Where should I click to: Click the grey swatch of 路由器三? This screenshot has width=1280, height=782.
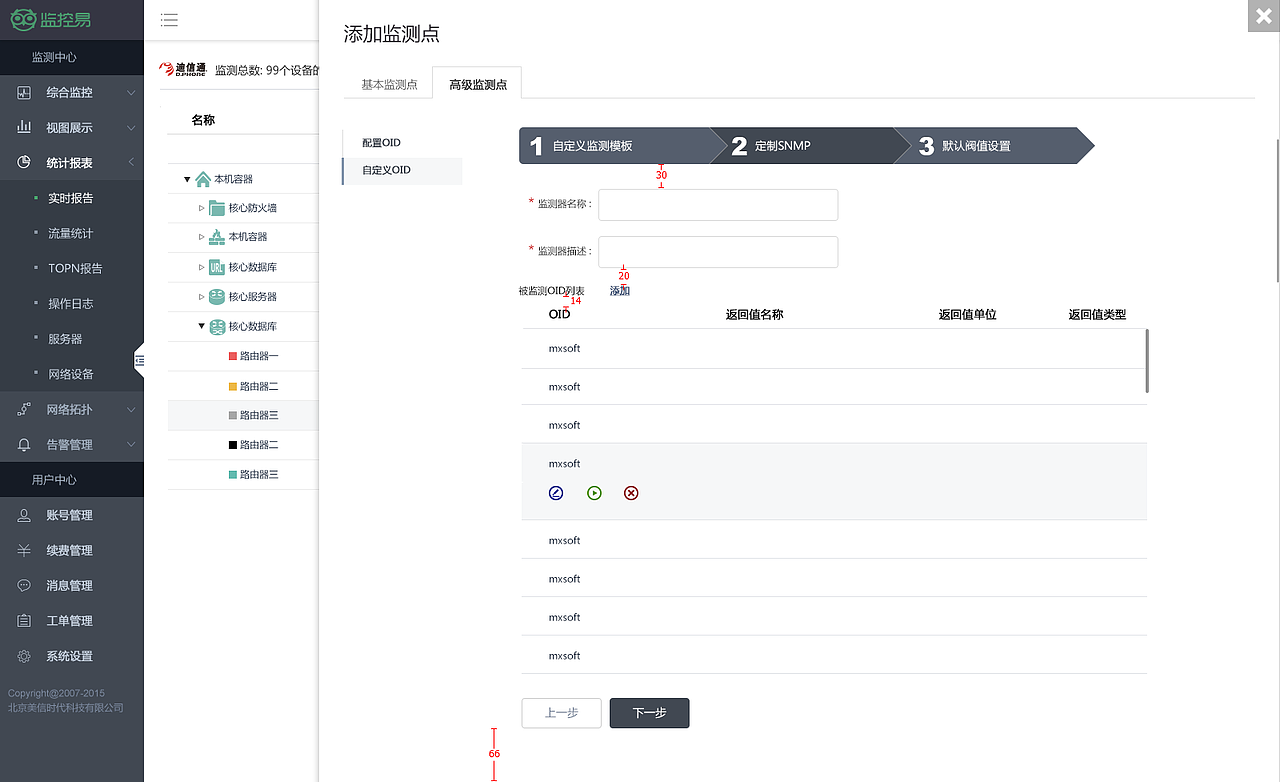[233, 415]
